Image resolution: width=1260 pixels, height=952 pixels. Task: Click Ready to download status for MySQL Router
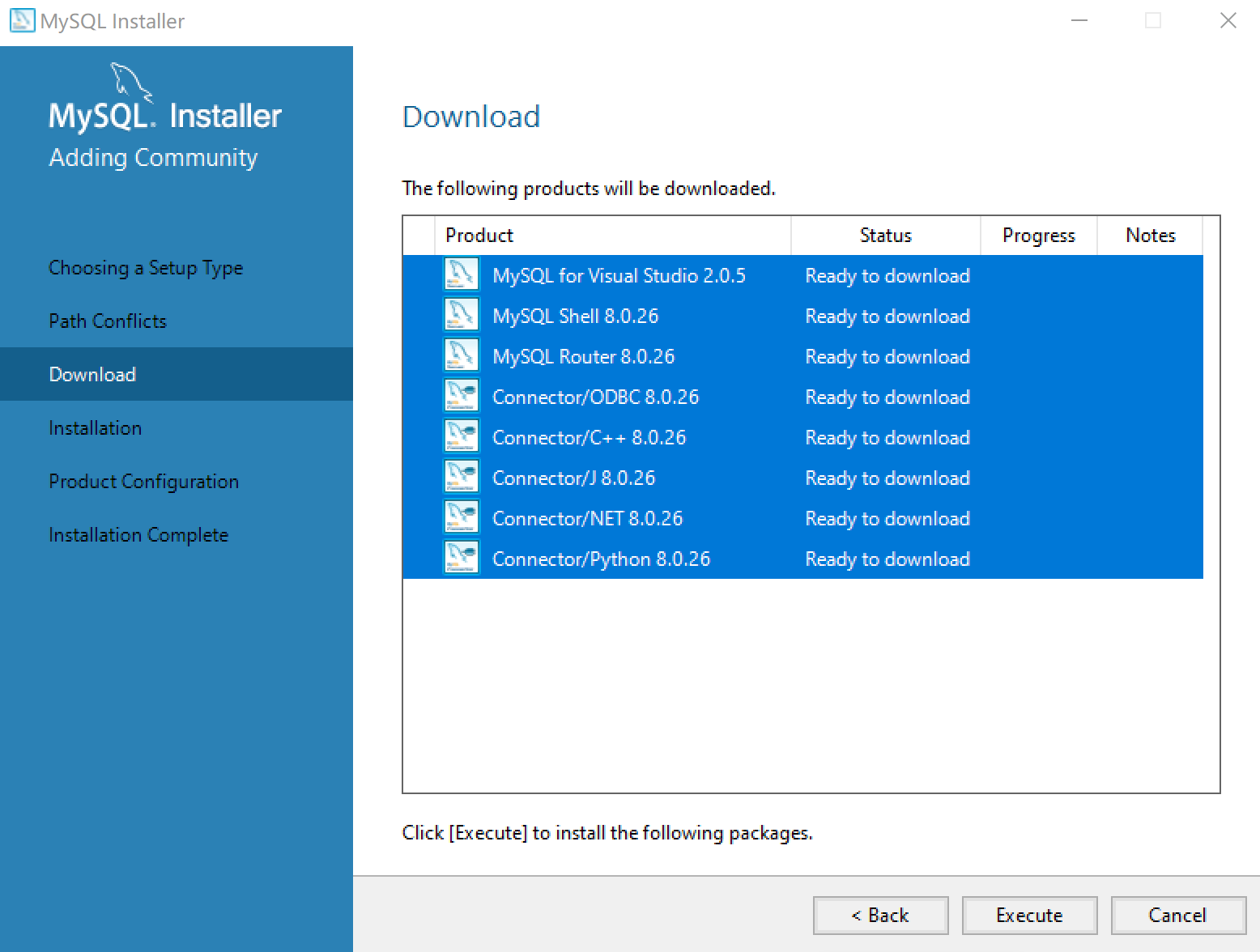click(x=888, y=357)
